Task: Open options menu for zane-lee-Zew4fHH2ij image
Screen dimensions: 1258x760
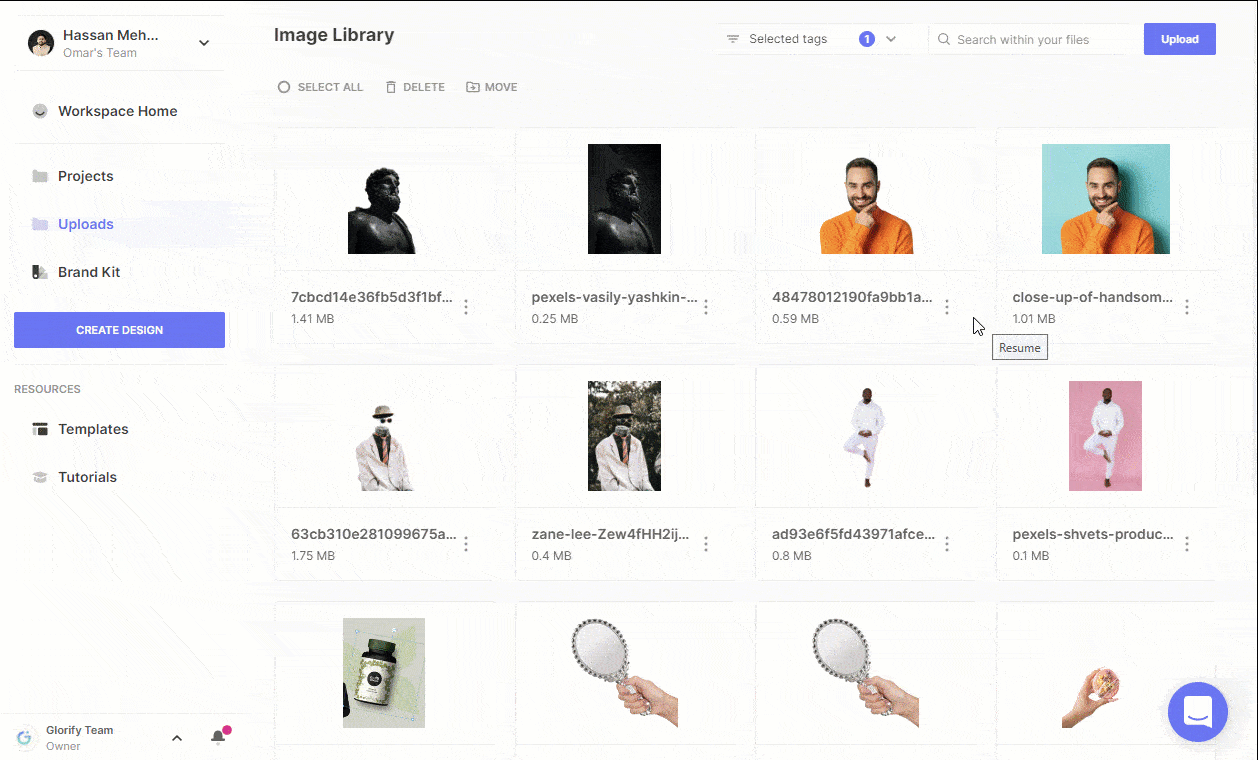Action: coord(706,544)
